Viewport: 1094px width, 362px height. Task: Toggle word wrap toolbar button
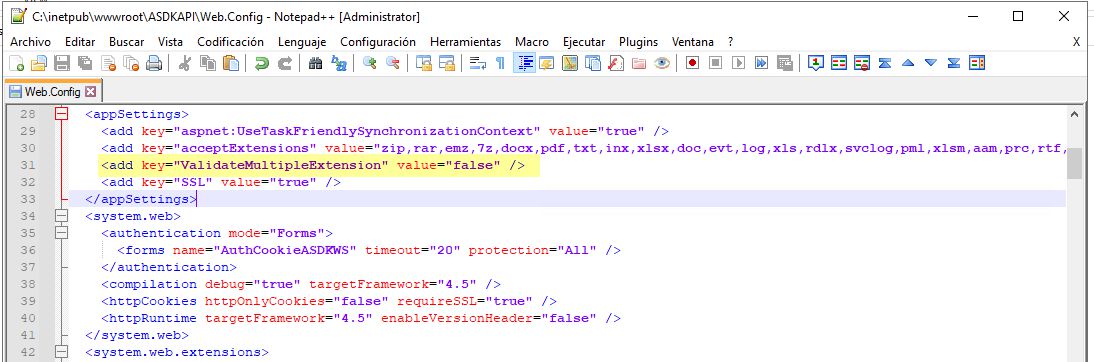pos(477,63)
